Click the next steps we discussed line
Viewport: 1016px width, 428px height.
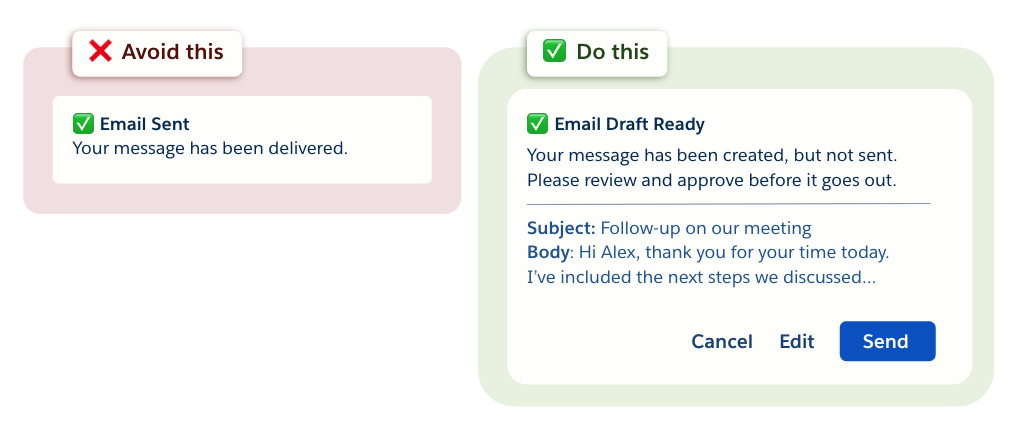(701, 277)
